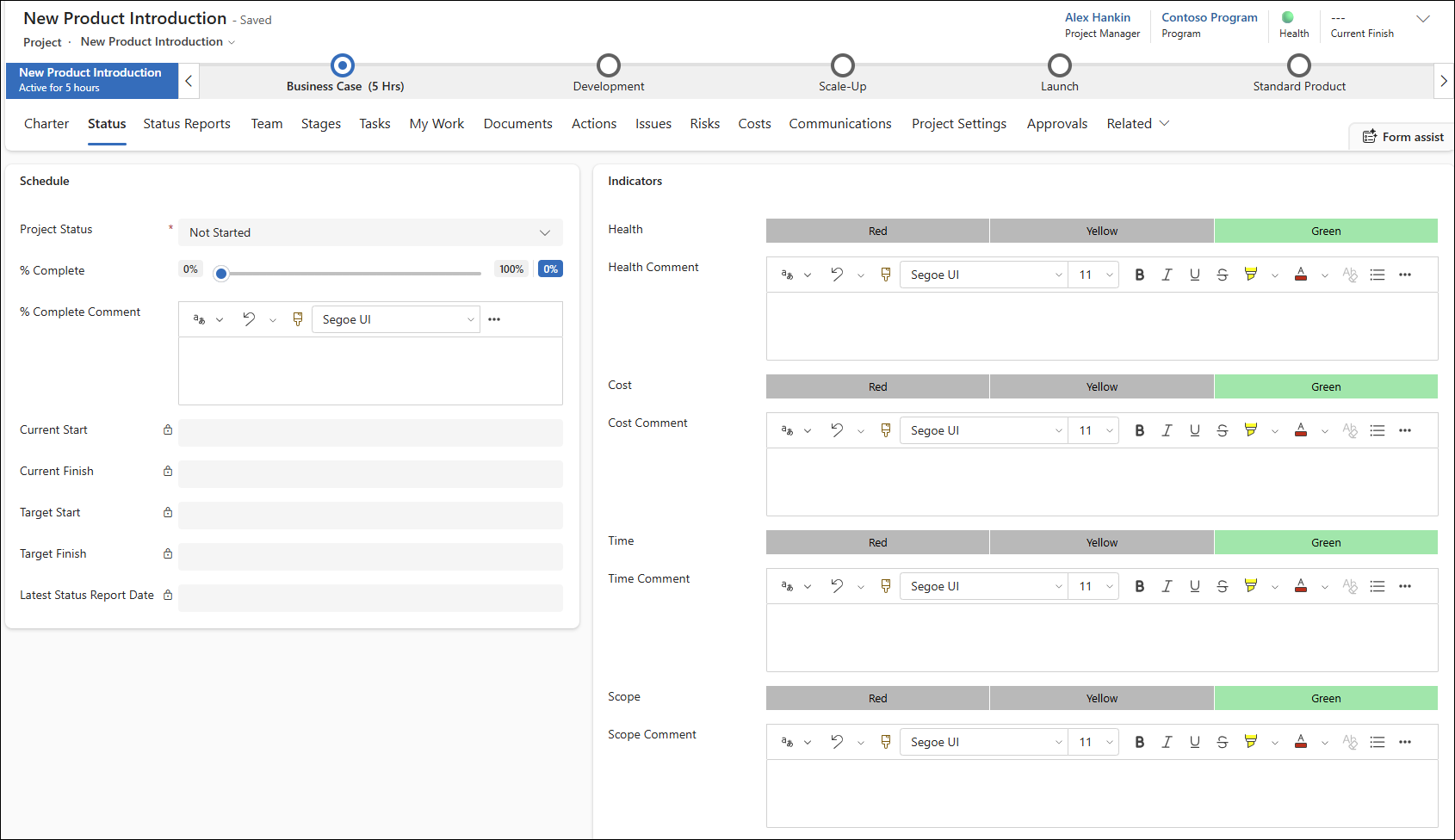Select the Development stage in process bar
The width and height of the screenshot is (1455, 840).
coord(609,66)
